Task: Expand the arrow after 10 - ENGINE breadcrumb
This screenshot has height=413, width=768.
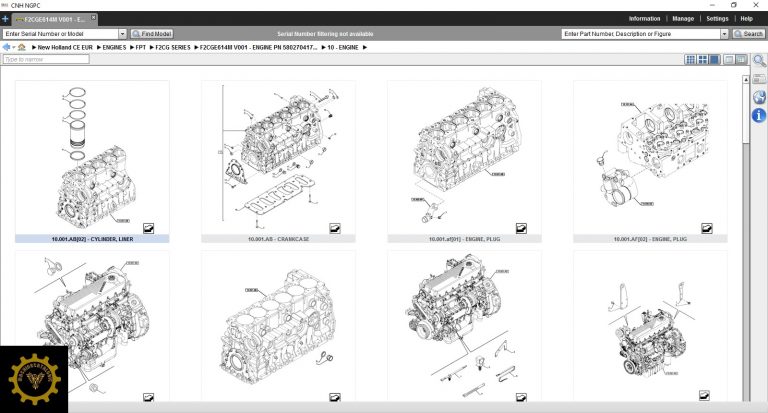Action: [x=365, y=48]
